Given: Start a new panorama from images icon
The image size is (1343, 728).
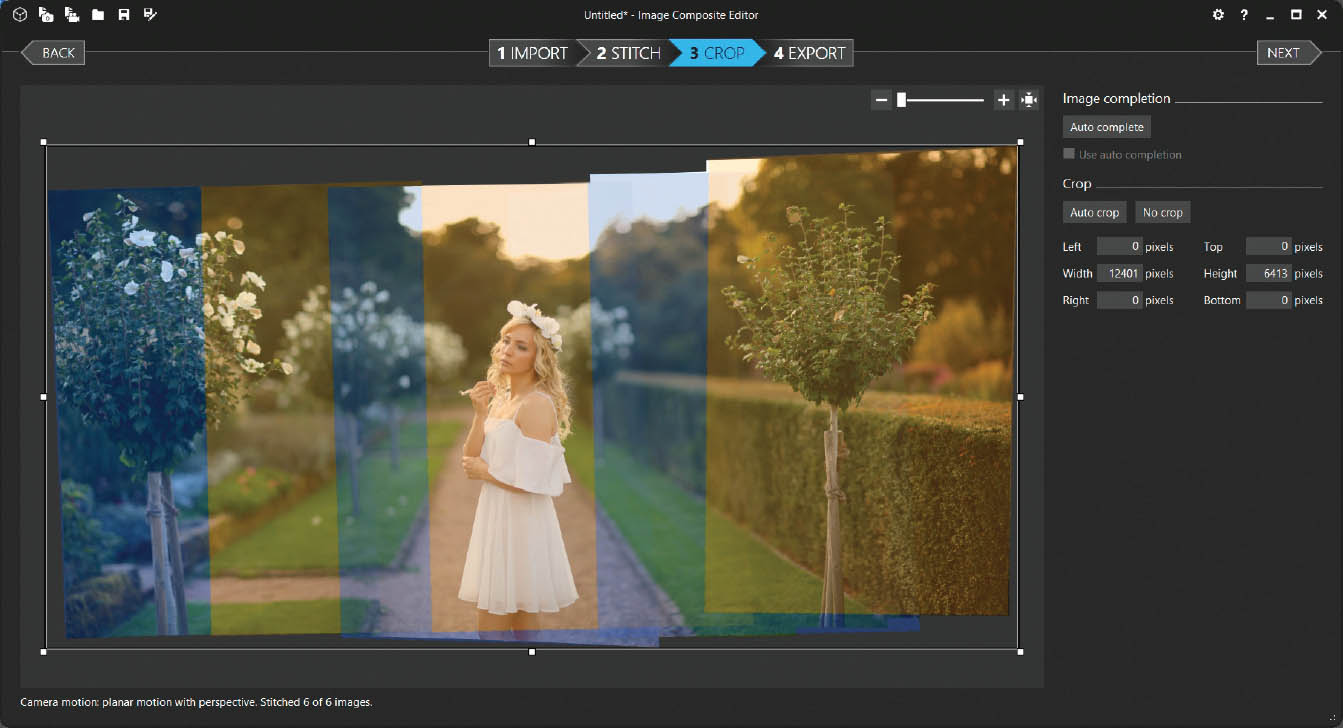Looking at the screenshot, I should point(46,15).
